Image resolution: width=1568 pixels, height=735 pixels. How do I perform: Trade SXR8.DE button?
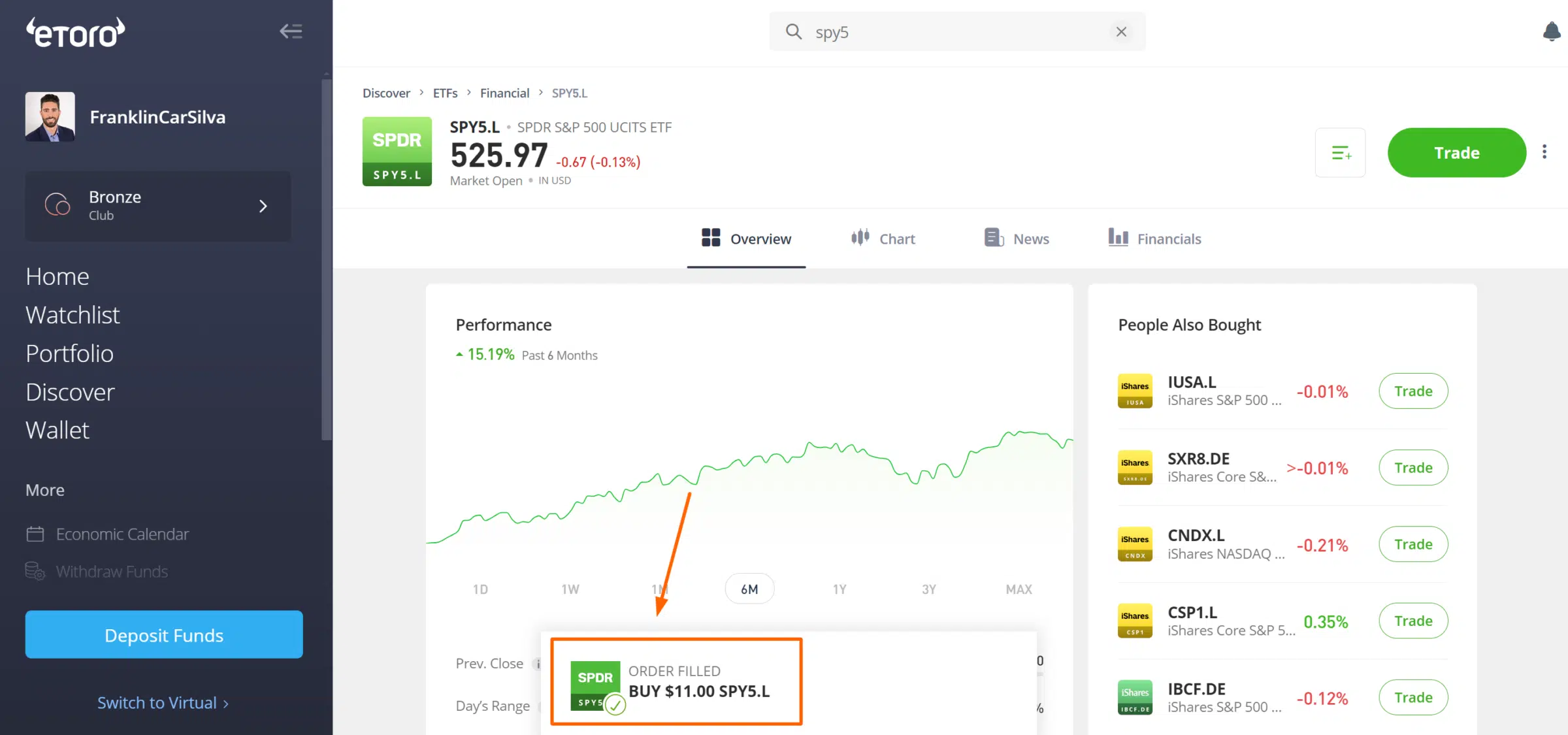tap(1413, 467)
